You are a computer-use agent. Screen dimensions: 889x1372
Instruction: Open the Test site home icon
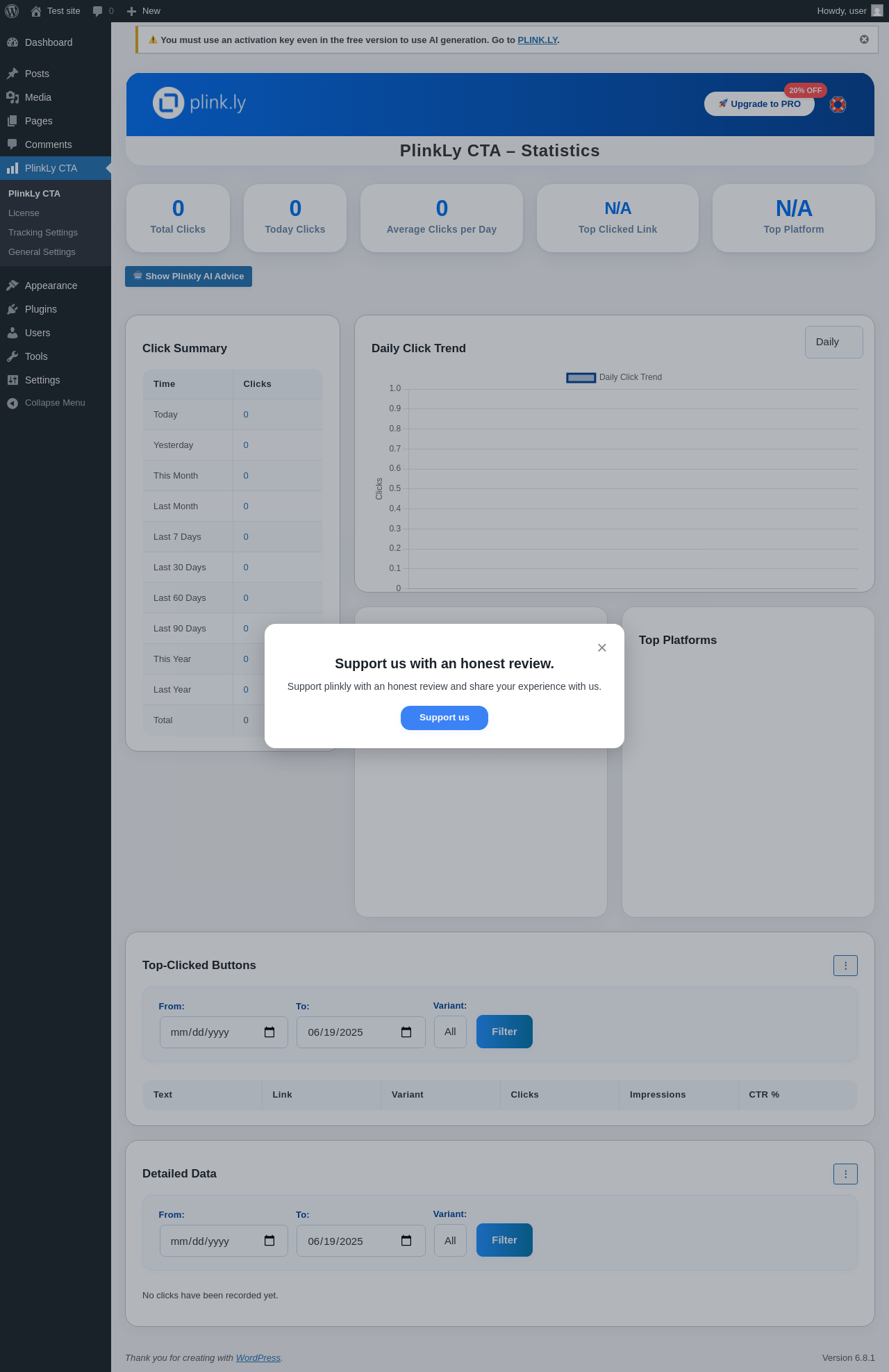click(x=36, y=11)
